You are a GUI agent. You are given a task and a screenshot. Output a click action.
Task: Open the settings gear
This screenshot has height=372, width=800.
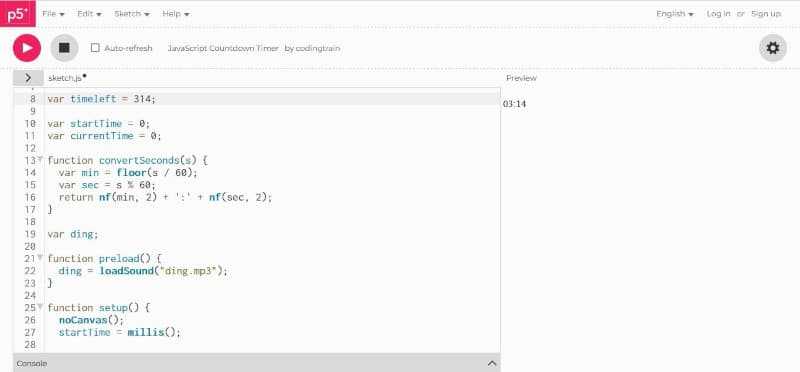(x=773, y=48)
